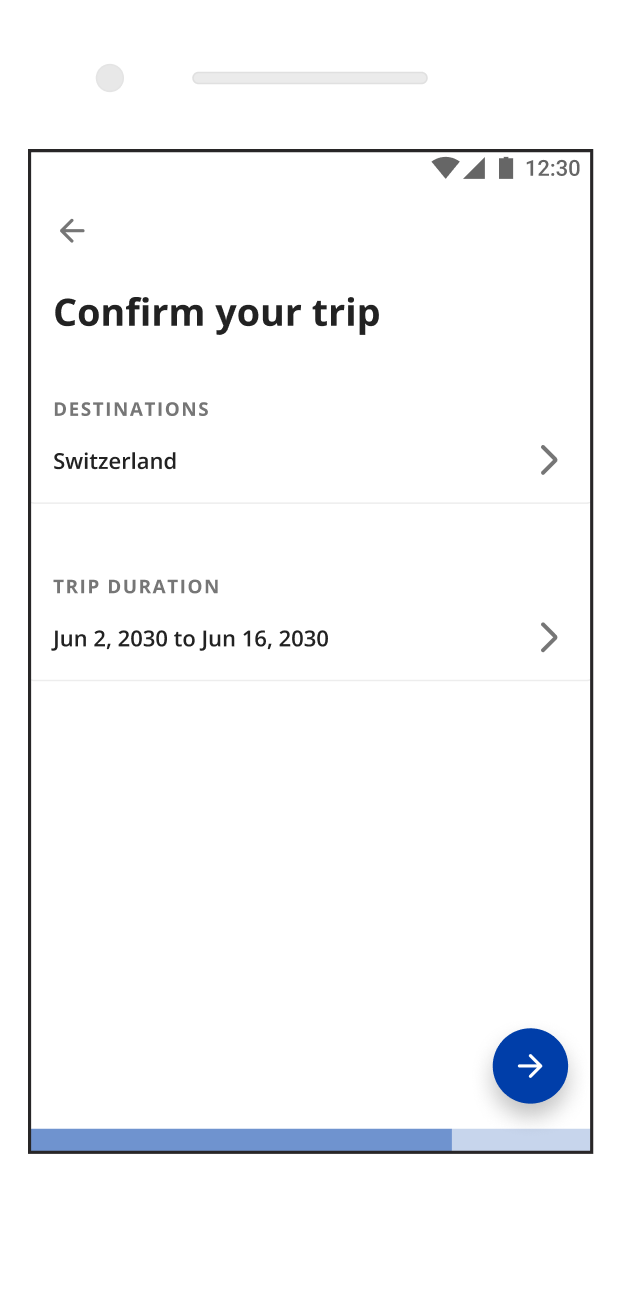Expand the Destinations row chevron

point(548,460)
